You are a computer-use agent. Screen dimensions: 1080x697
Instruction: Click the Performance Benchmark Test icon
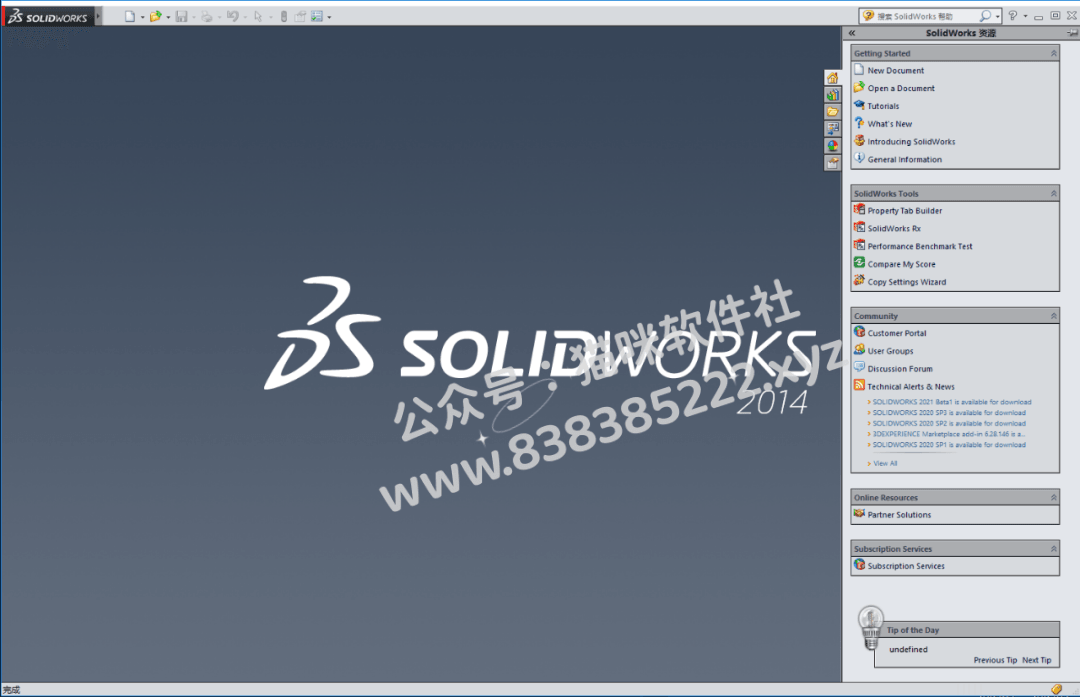[x=859, y=245]
